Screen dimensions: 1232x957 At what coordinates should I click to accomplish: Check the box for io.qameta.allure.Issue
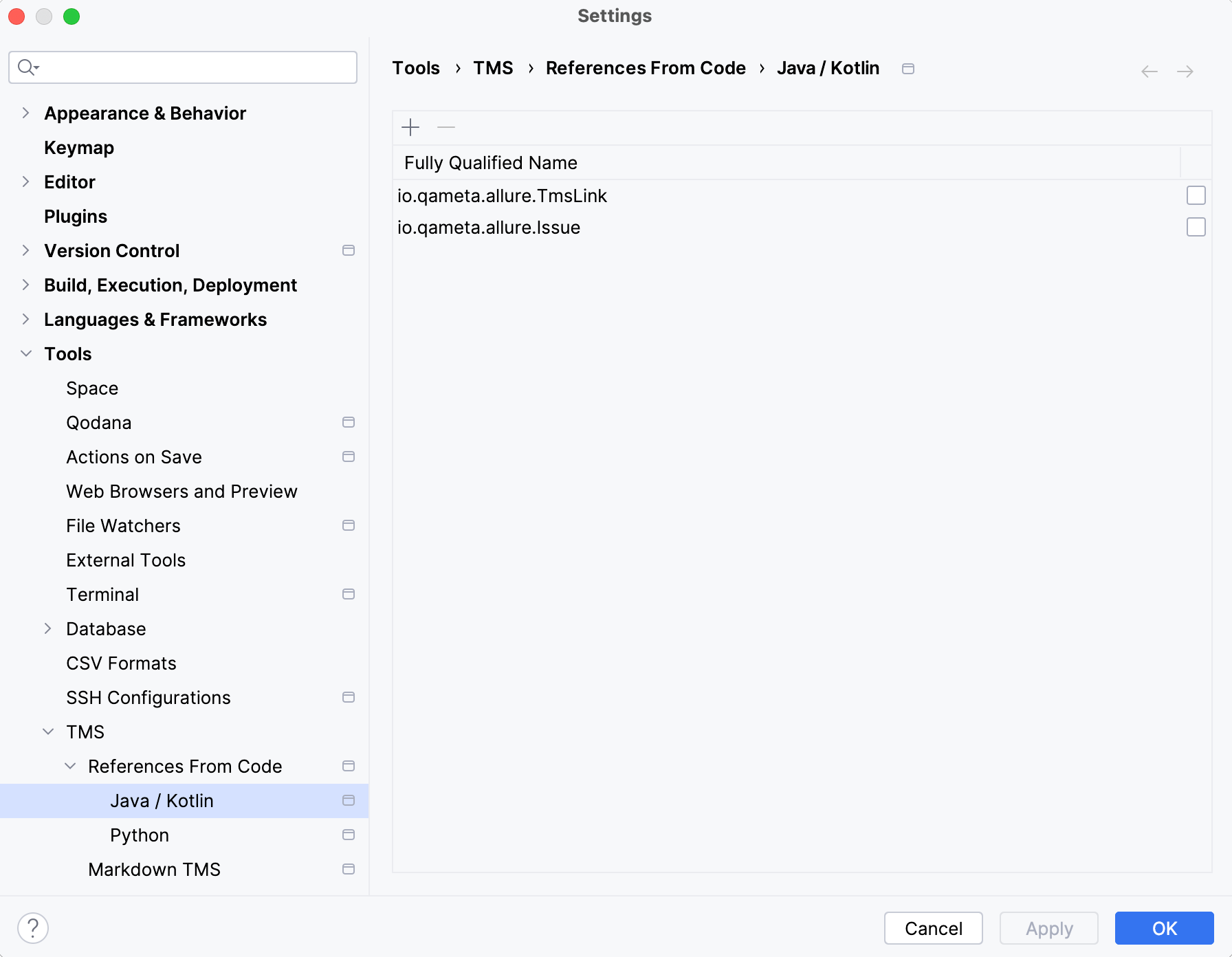pyautogui.click(x=1196, y=227)
